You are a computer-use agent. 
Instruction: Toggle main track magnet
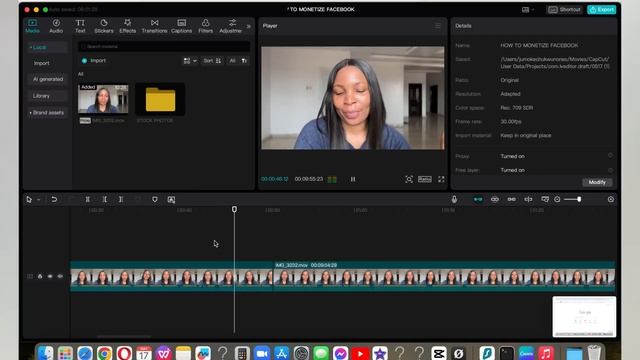[x=478, y=199]
